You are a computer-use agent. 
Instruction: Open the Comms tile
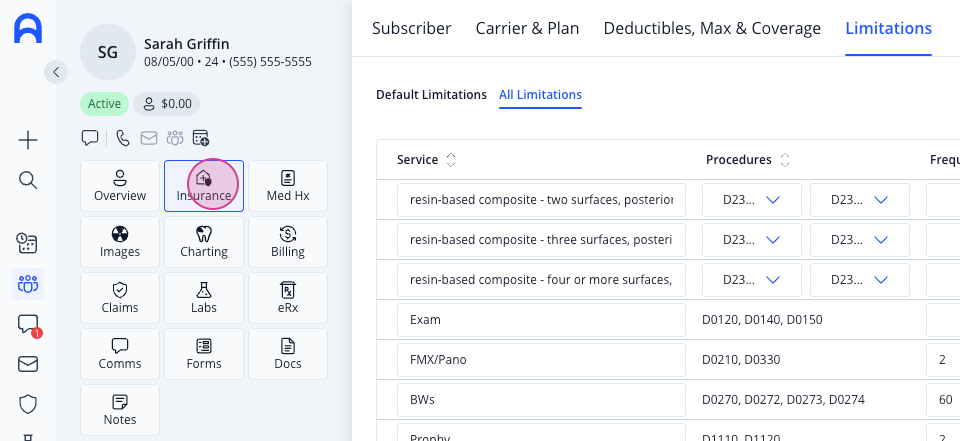120,354
